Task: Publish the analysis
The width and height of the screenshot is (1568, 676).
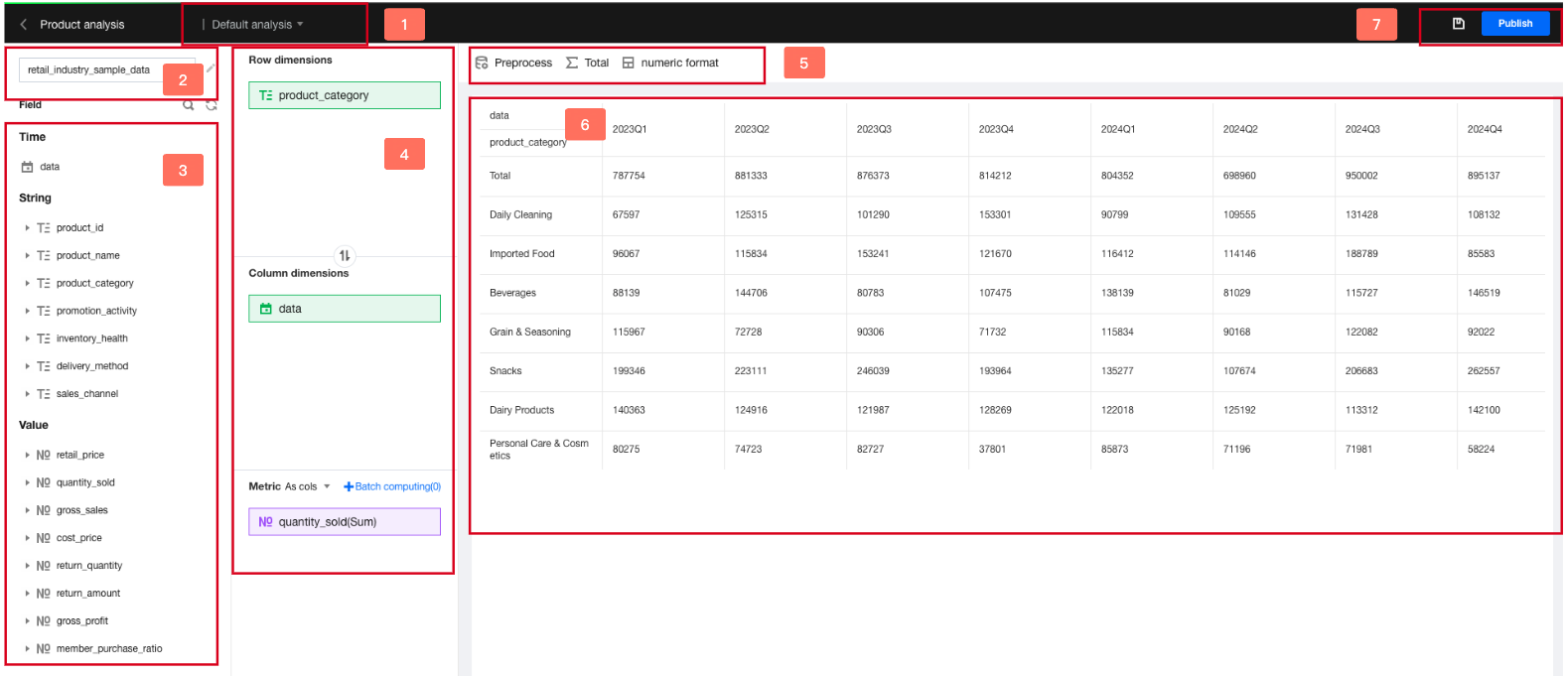Action: coord(1514,24)
